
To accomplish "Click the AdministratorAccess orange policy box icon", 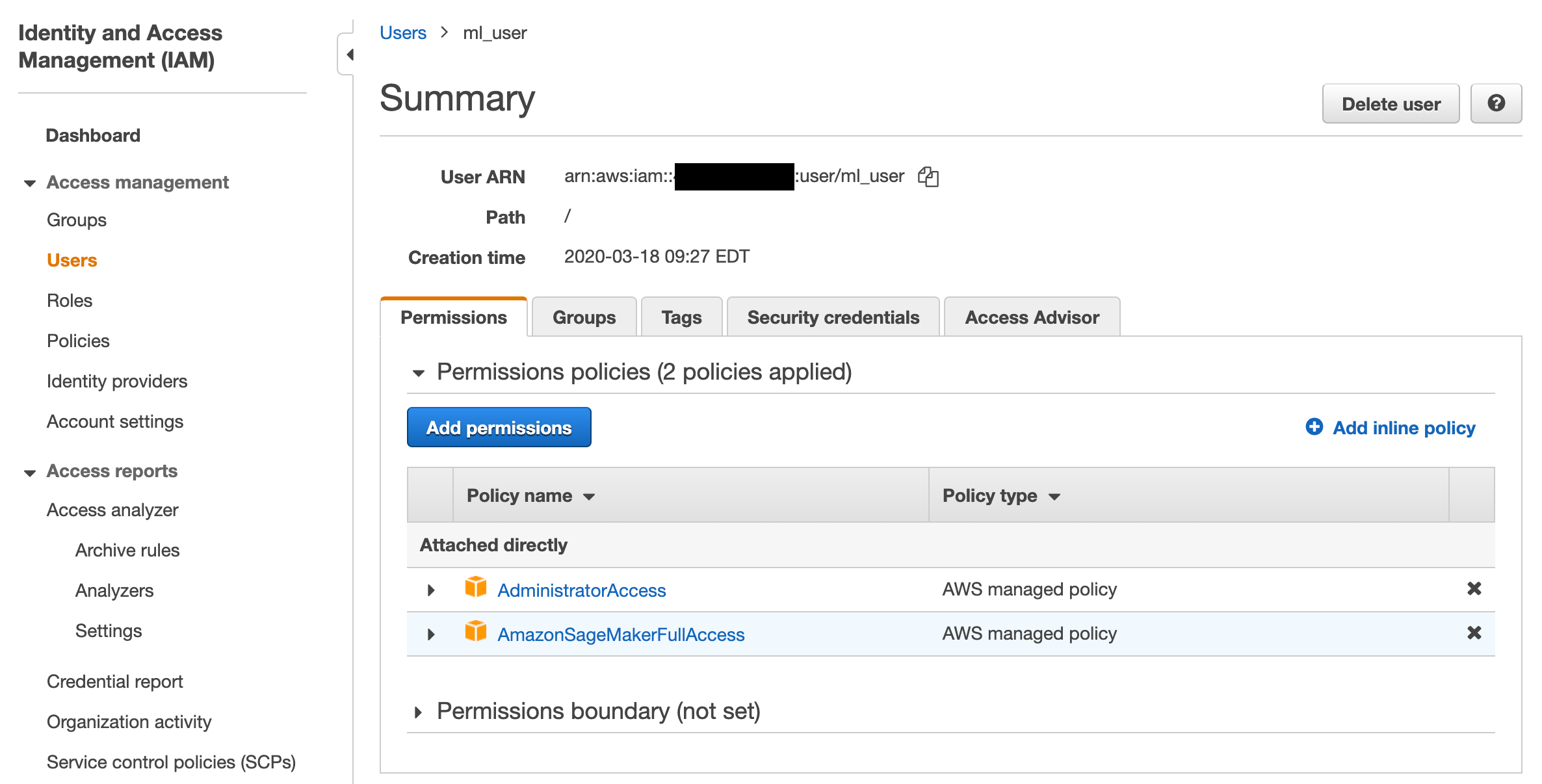I will pos(475,587).
